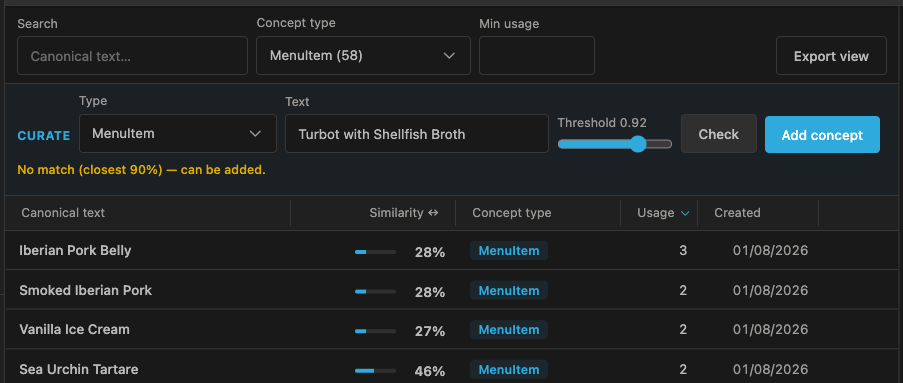
Task: Focus the Canonical text search field
Action: click(x=132, y=56)
